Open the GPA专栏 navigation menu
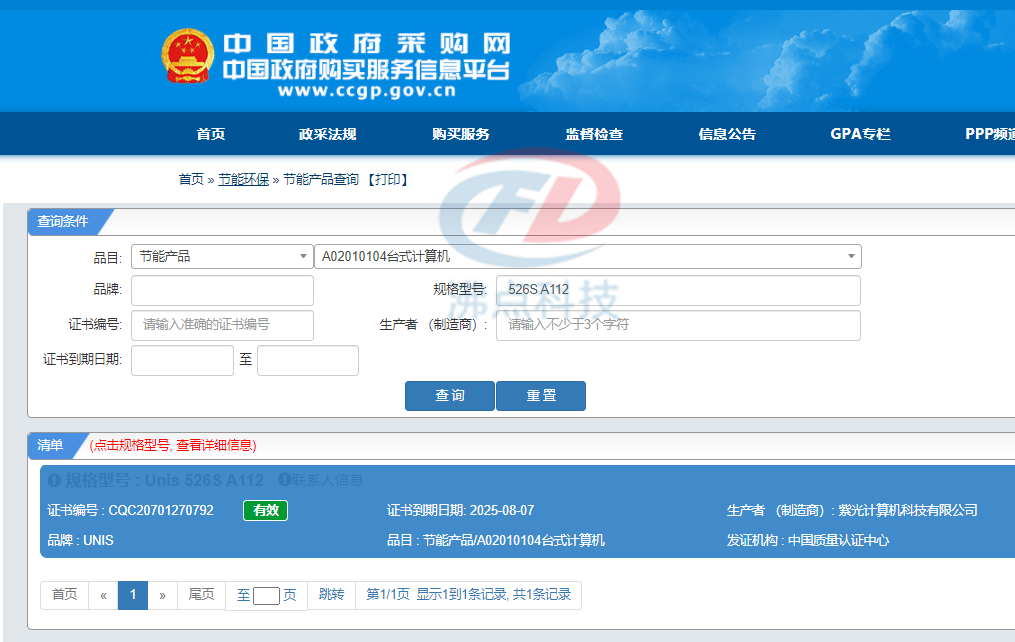This screenshot has width=1015, height=642. (860, 134)
